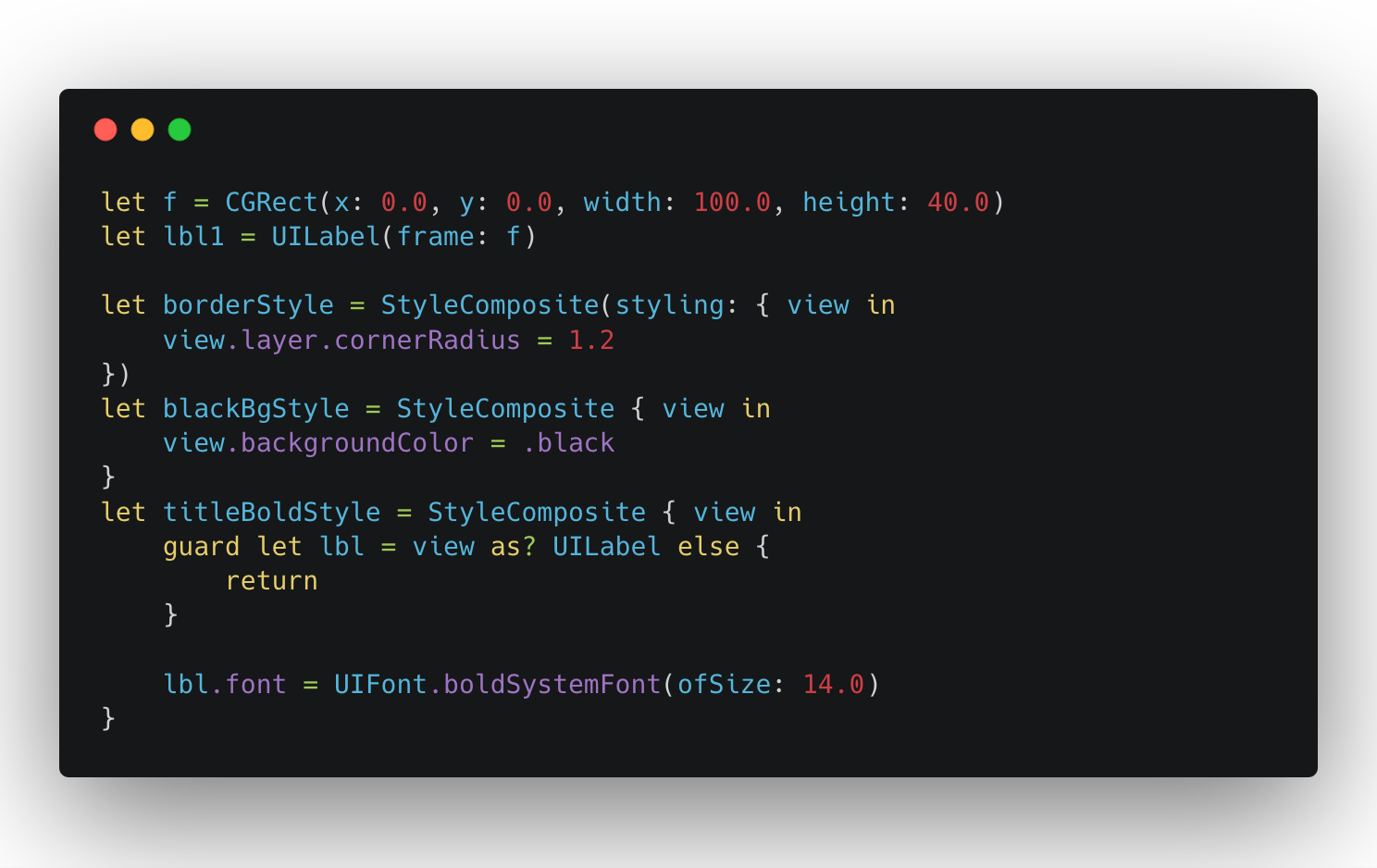The width and height of the screenshot is (1377, 868).
Task: Click the red close window dot
Action: pos(105,130)
